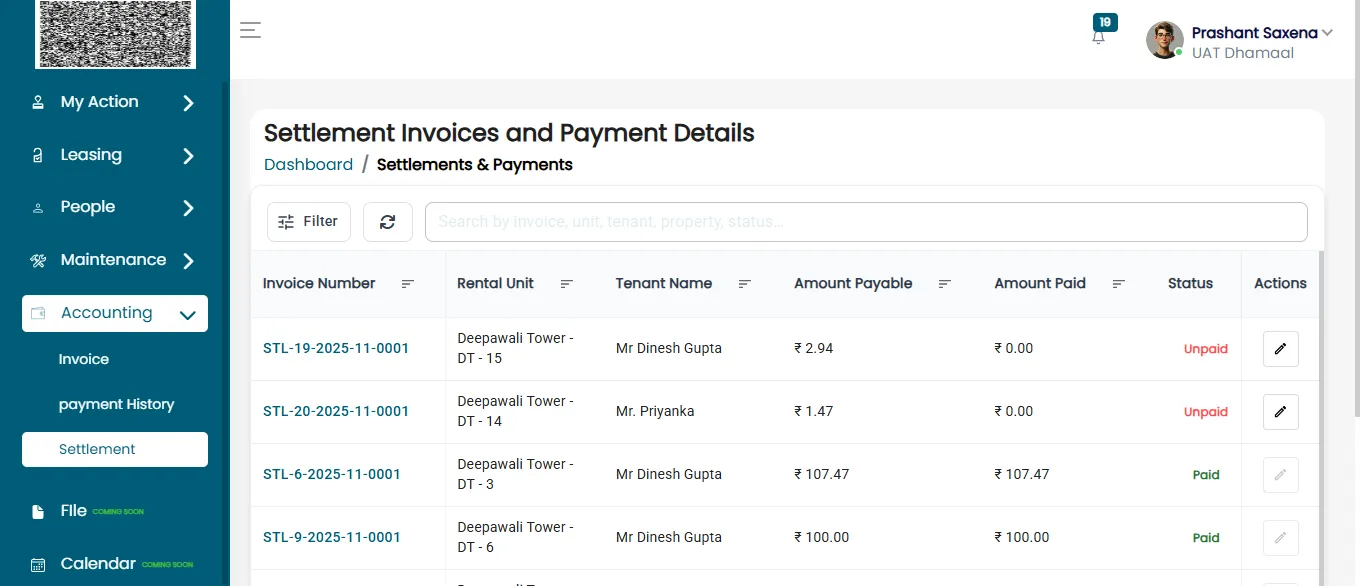Click the Invoice Number column header
The height and width of the screenshot is (586, 1360).
pos(319,284)
